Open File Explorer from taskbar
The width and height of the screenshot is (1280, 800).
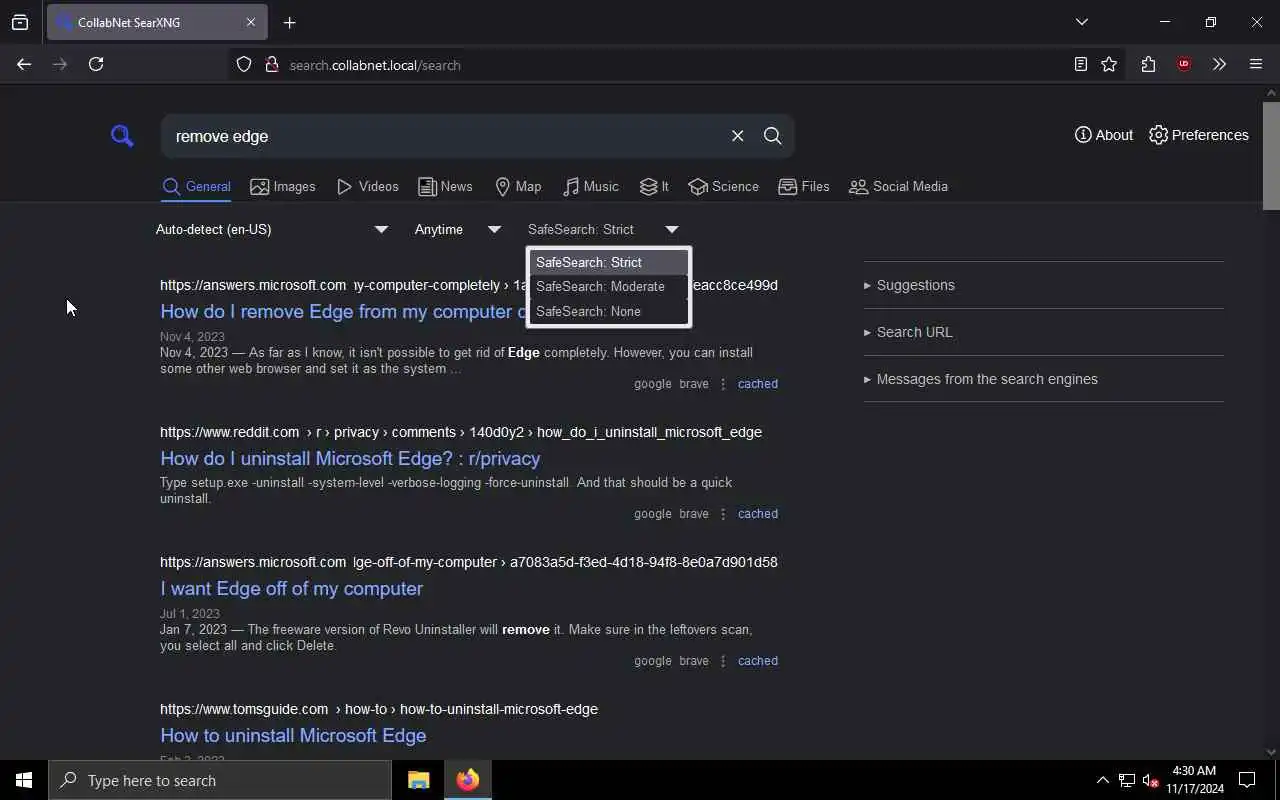click(x=418, y=780)
